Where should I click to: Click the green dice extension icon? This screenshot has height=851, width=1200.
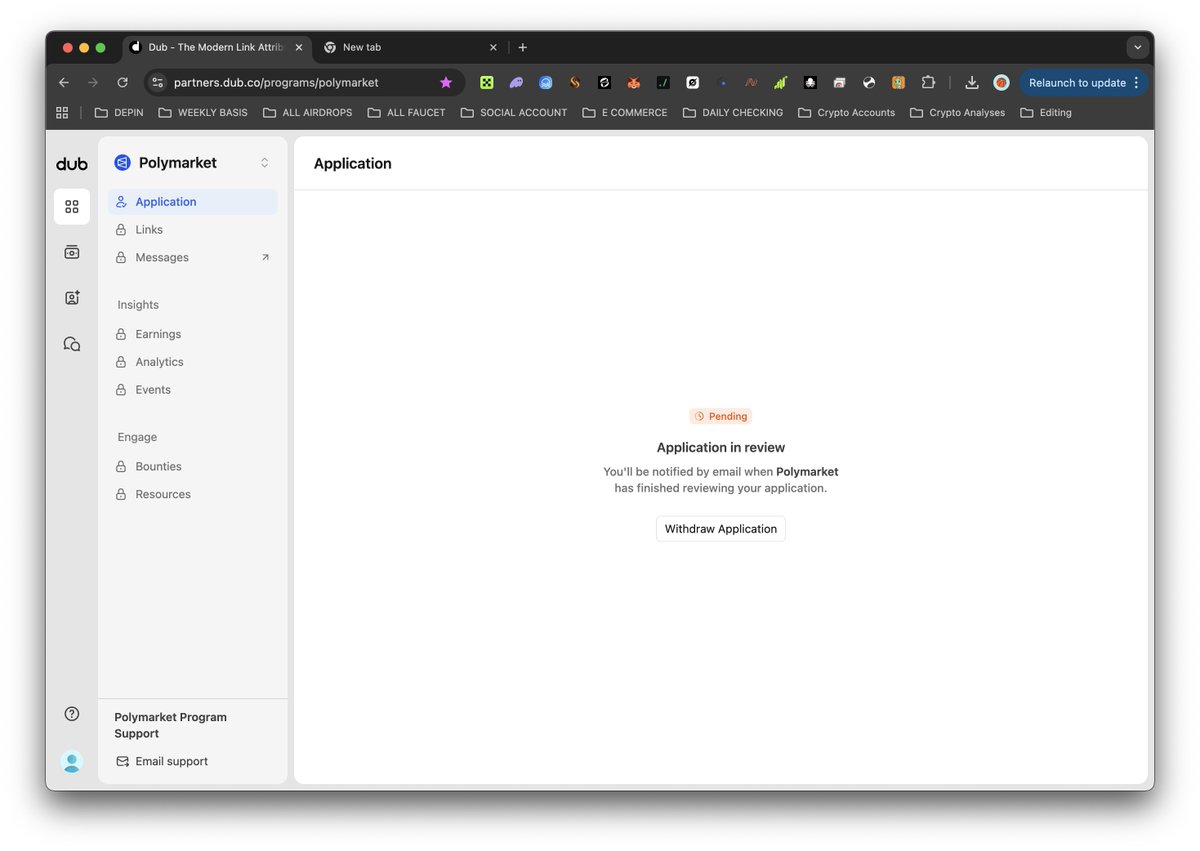coord(487,83)
